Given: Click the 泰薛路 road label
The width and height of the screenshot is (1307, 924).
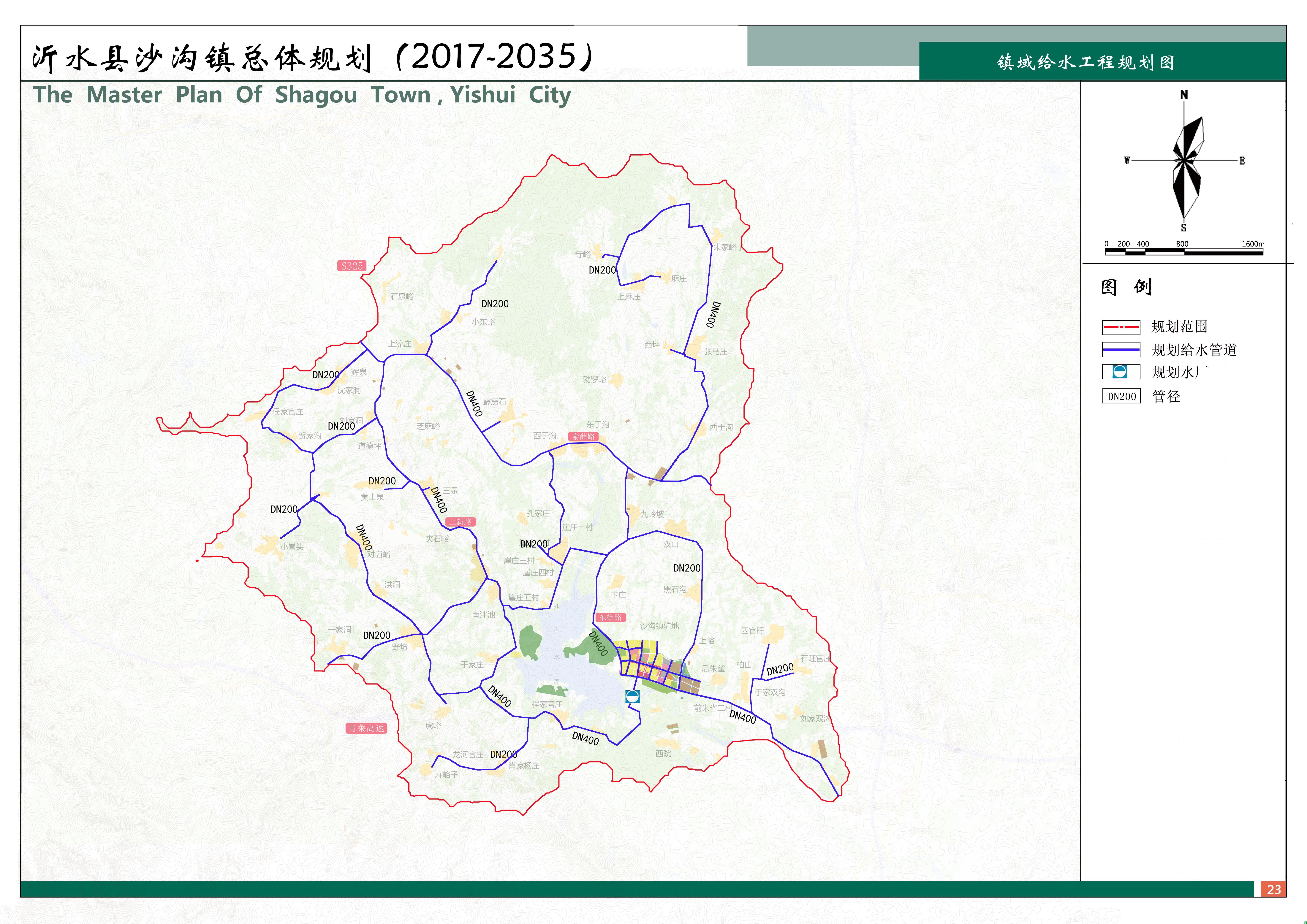Looking at the screenshot, I should [583, 437].
